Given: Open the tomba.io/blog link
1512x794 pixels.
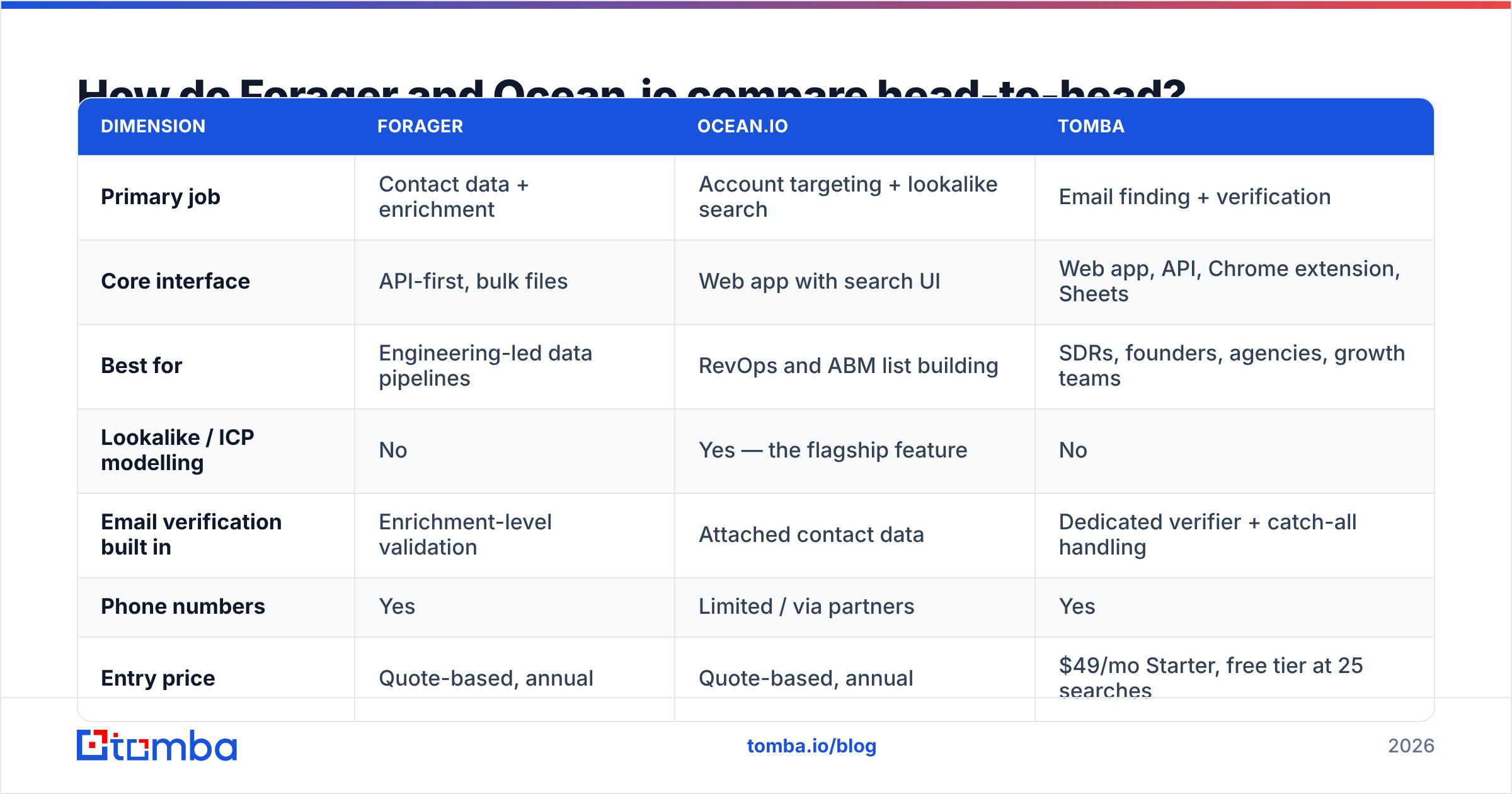Looking at the screenshot, I should 811,746.
